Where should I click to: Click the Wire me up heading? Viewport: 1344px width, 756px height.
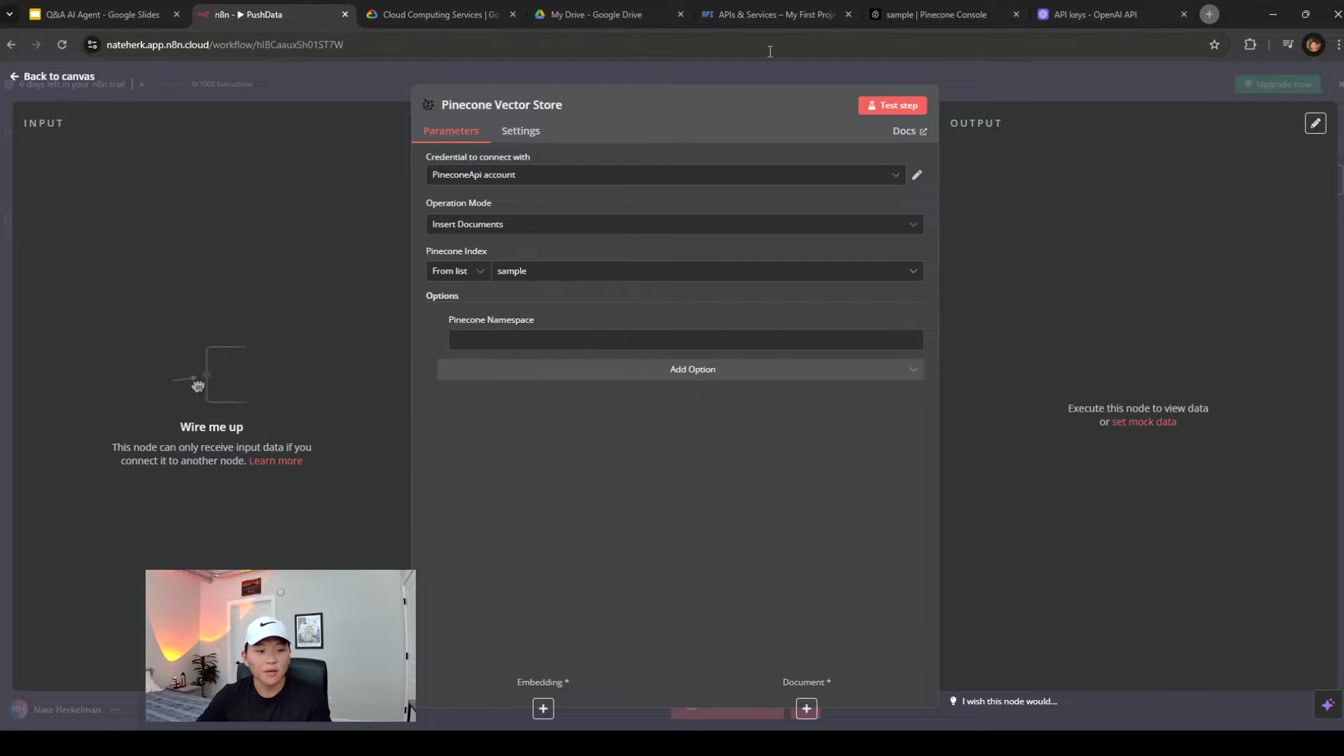(x=211, y=427)
